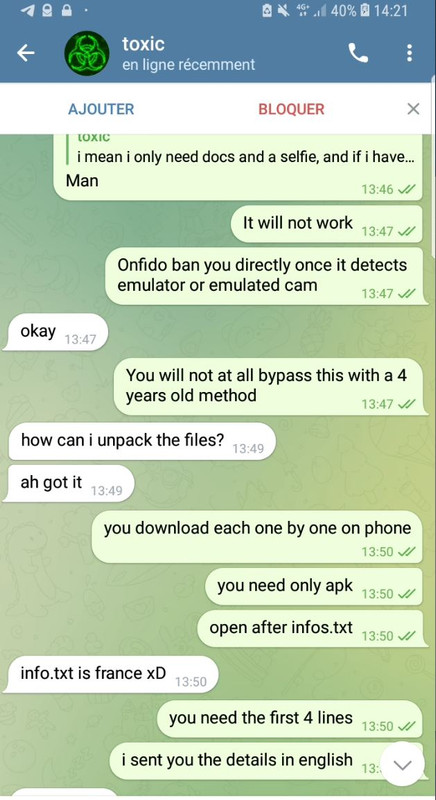Select the 'It will not work' message

pos(326,224)
